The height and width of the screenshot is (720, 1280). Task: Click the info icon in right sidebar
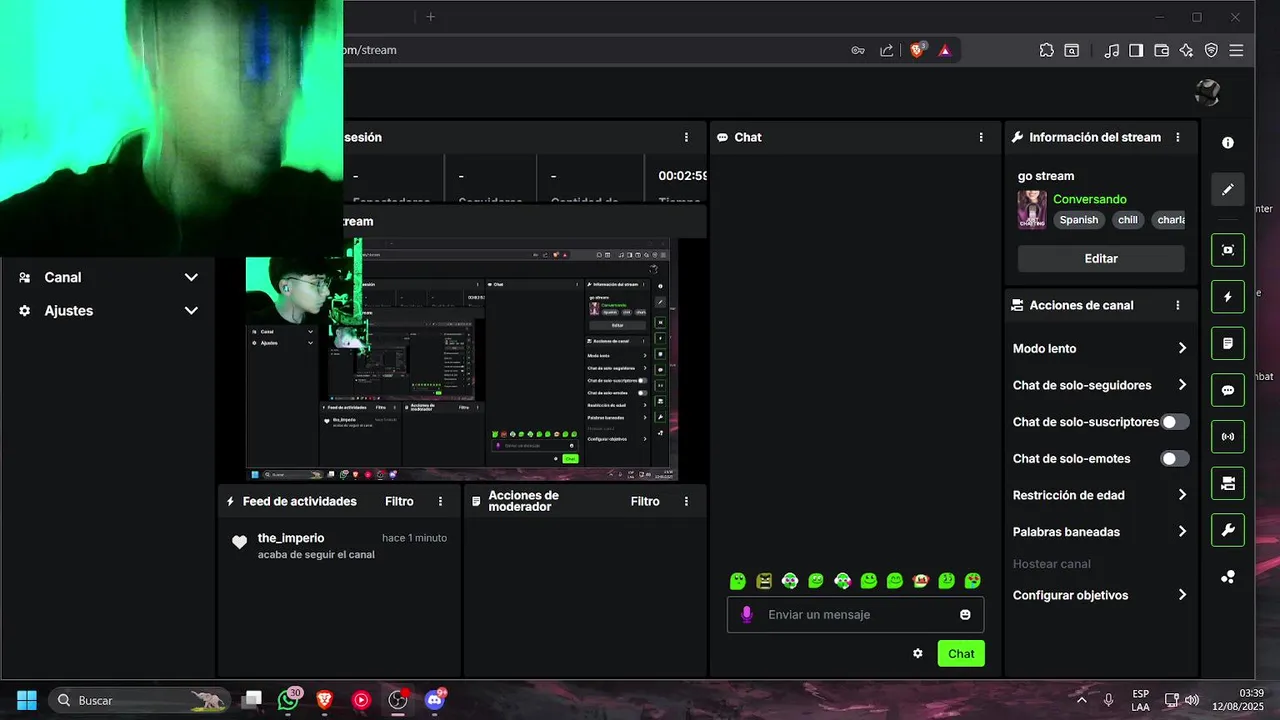1228,143
